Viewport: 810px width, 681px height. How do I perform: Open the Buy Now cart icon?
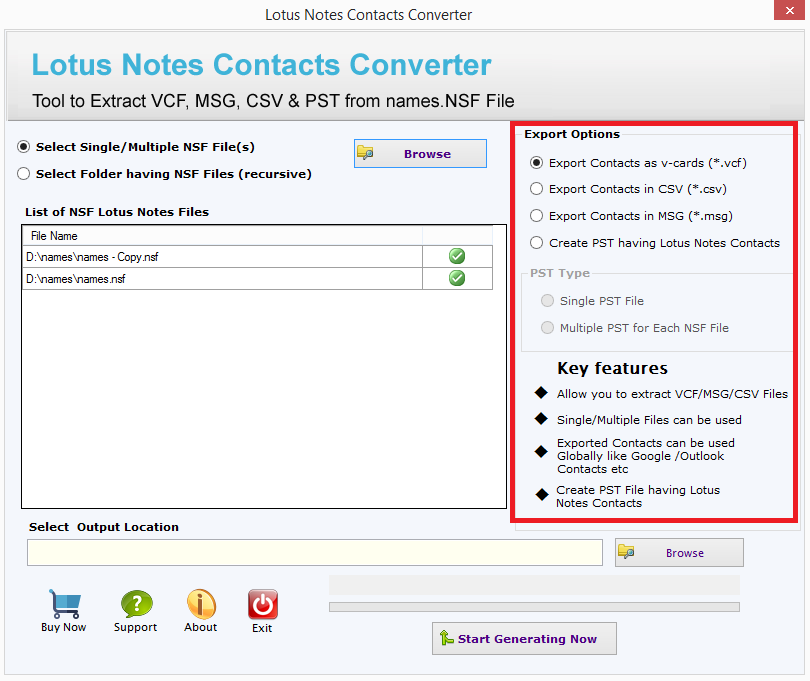point(65,604)
